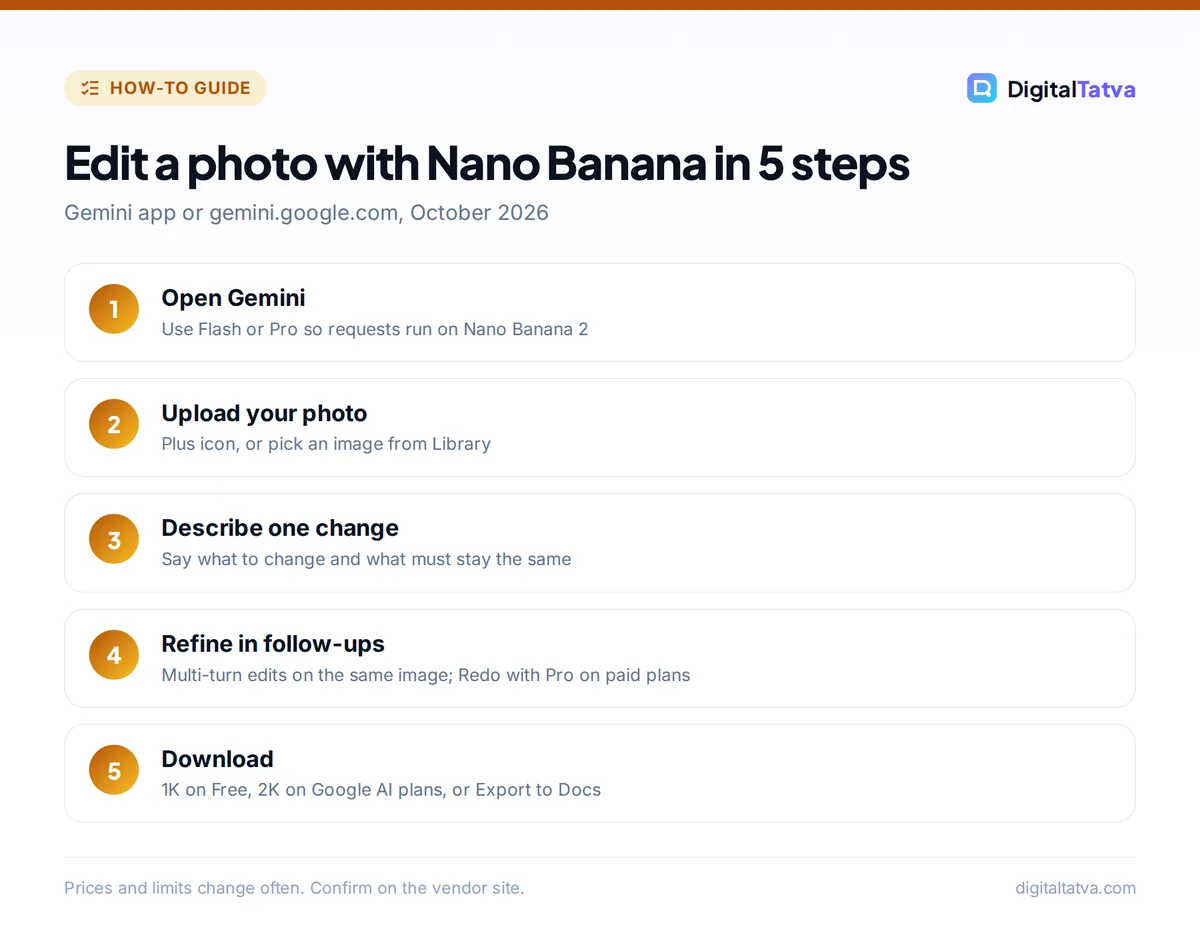Click the DigitalTatva logo icon

(x=982, y=88)
